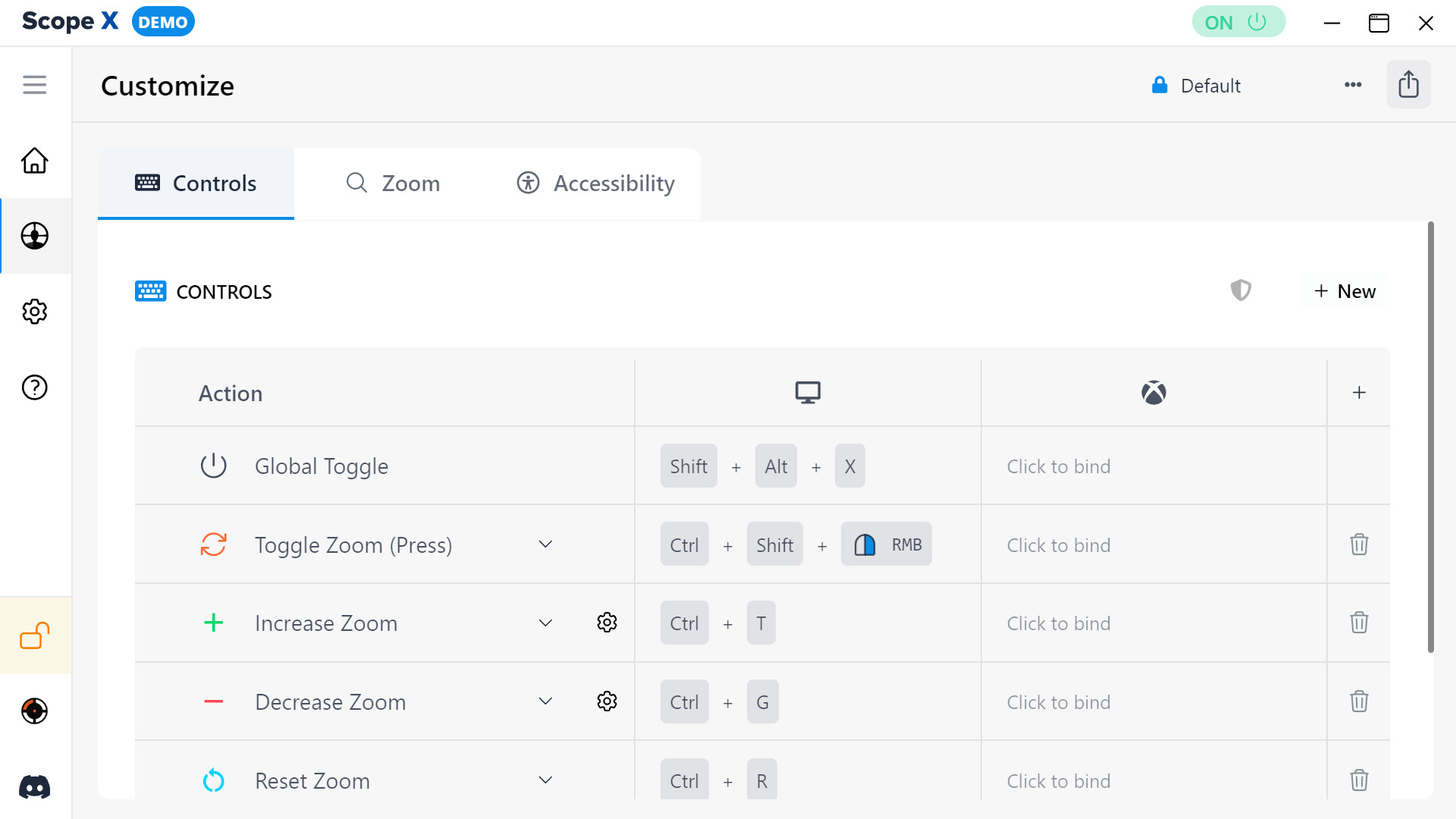Open the Reset Zoom action dropdown

point(545,780)
